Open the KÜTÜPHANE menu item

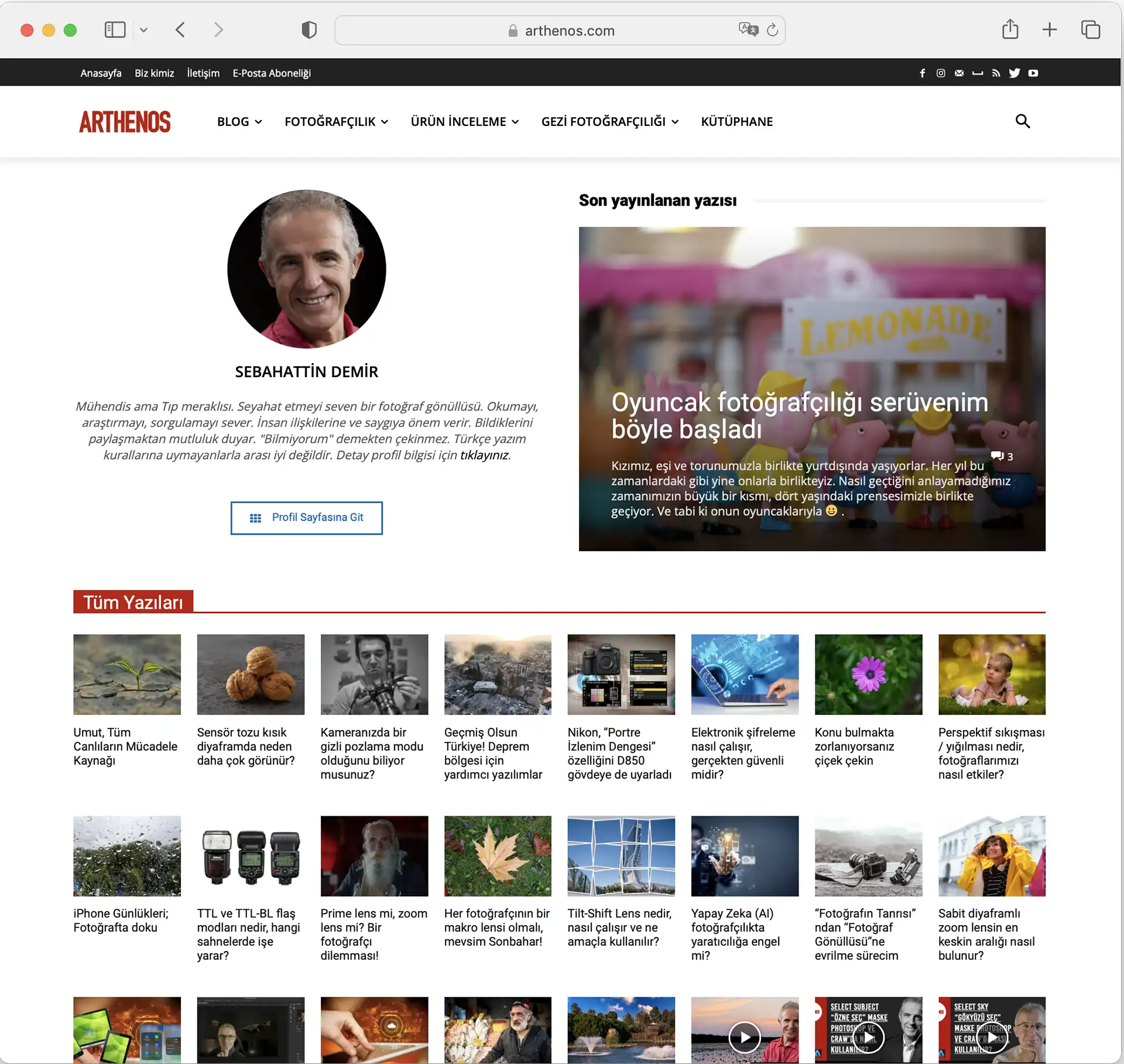737,122
